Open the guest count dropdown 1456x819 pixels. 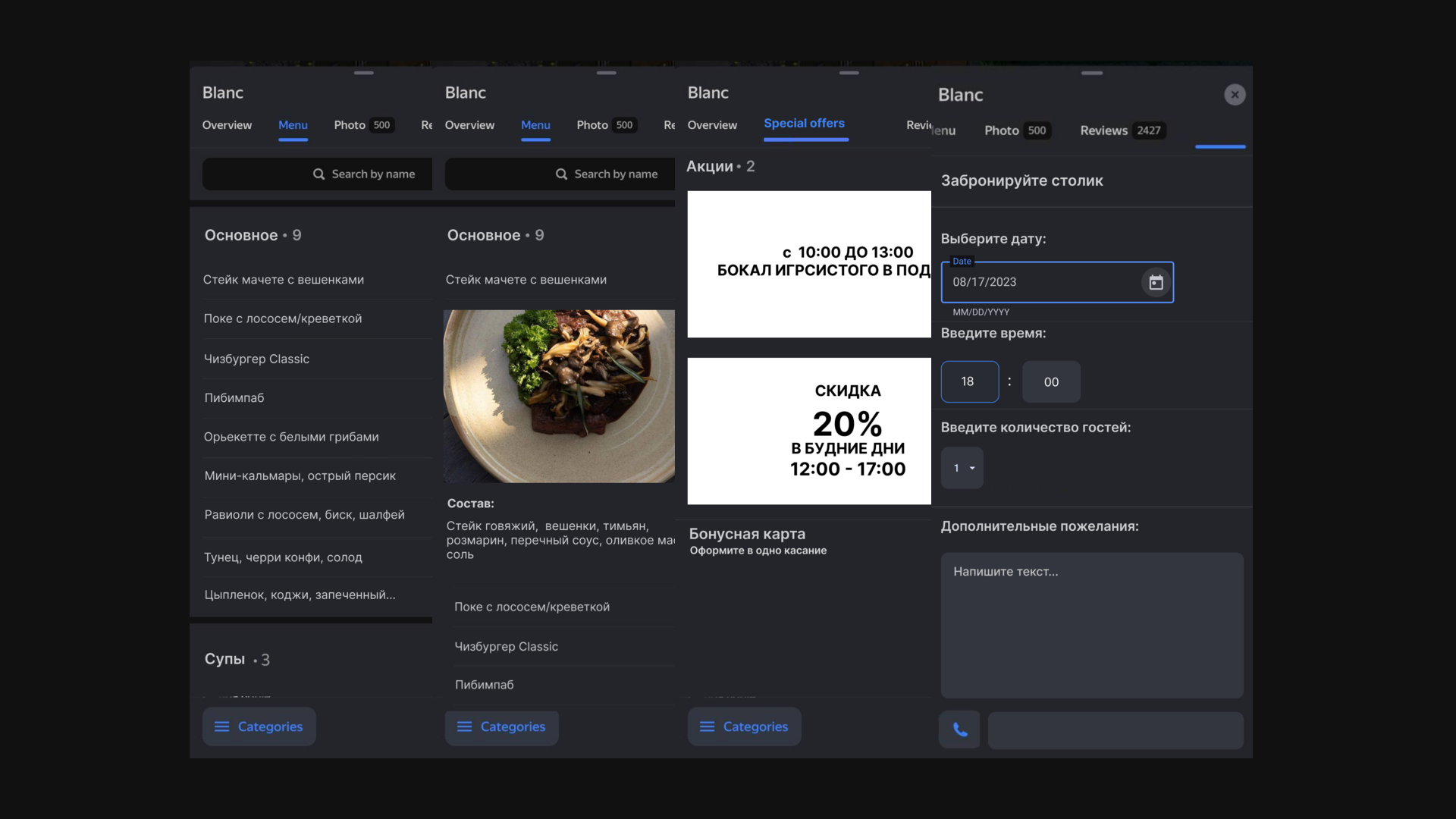(x=962, y=468)
